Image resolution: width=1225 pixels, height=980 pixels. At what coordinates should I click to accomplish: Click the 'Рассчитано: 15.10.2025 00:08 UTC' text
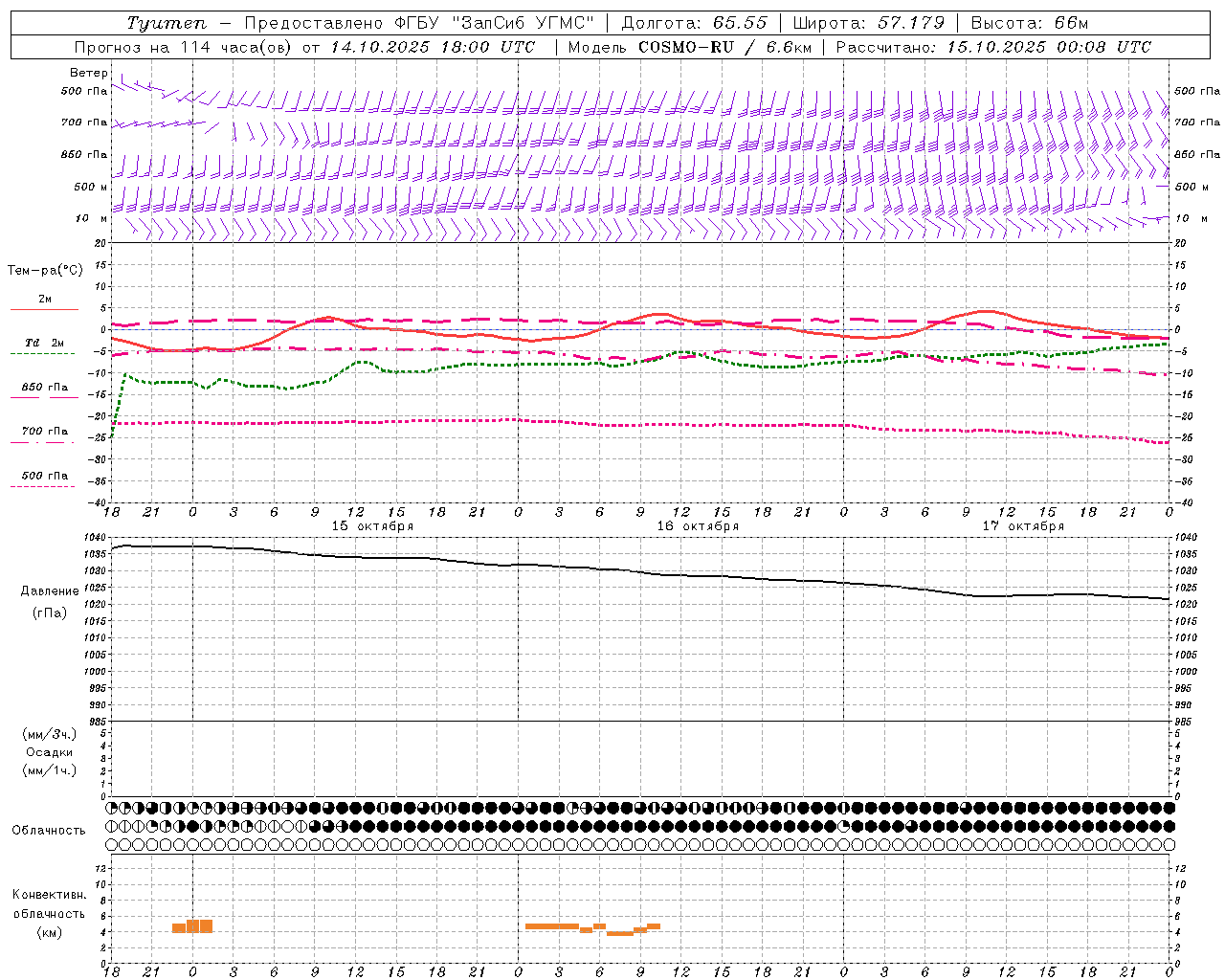993,47
